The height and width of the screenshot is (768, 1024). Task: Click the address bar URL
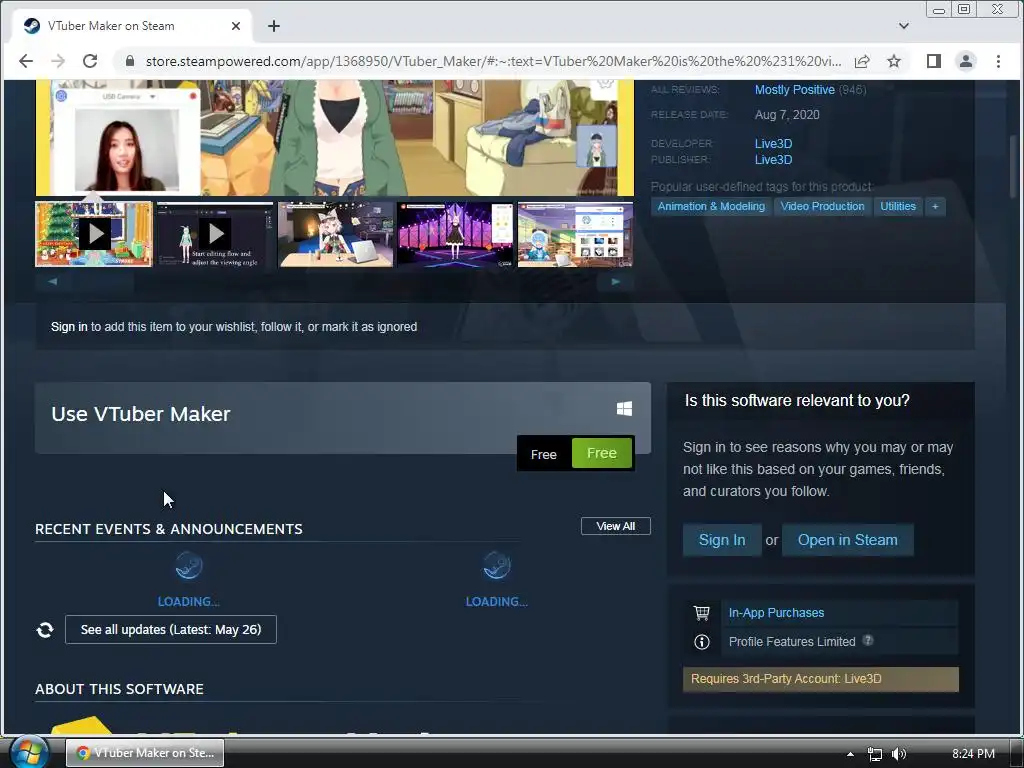[493, 61]
